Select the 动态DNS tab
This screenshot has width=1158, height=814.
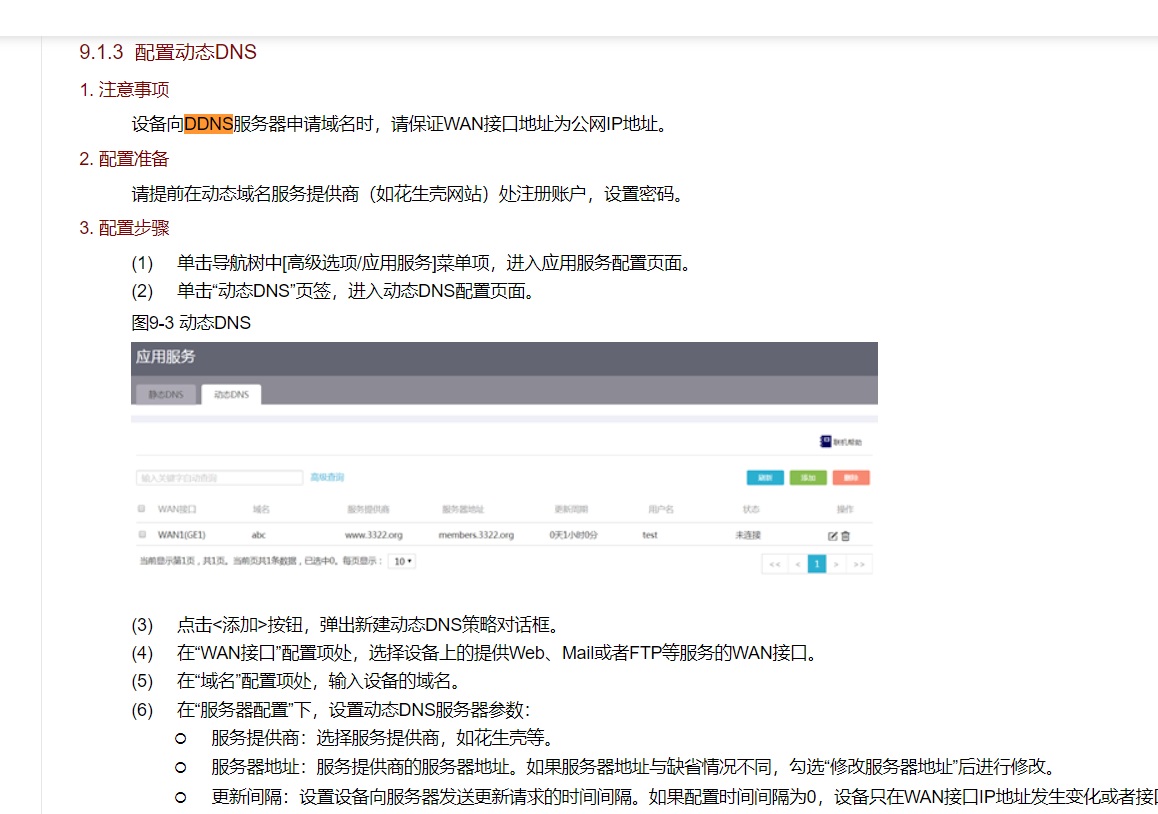point(231,395)
